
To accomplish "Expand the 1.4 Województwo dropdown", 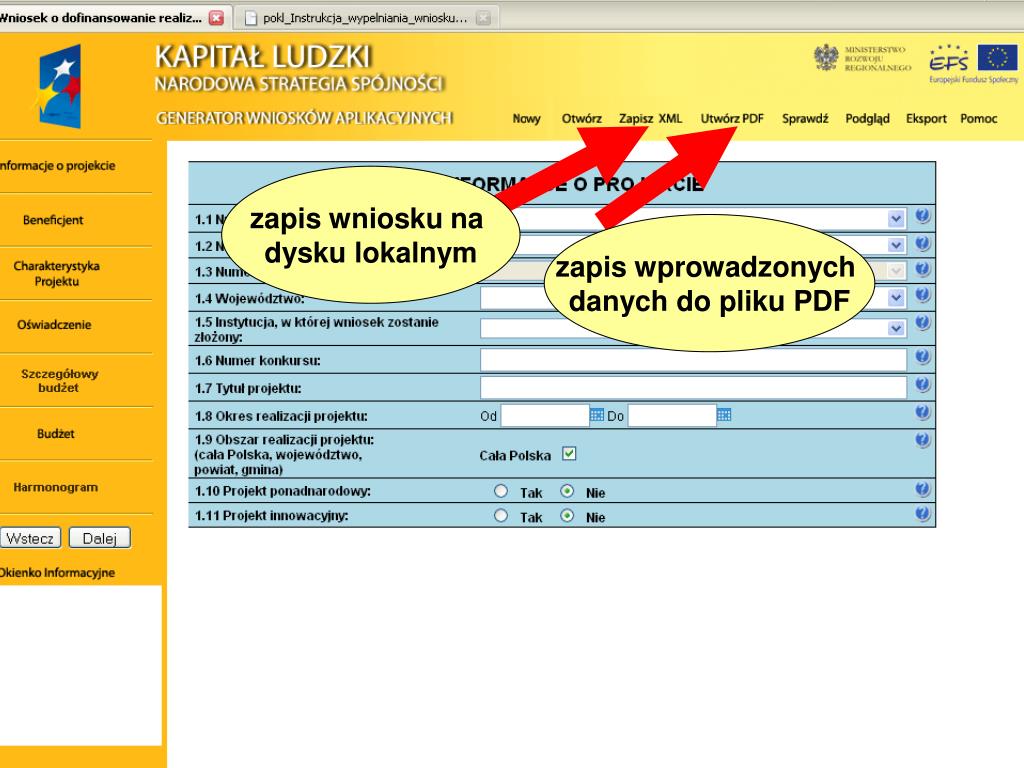I will pyautogui.click(x=897, y=298).
